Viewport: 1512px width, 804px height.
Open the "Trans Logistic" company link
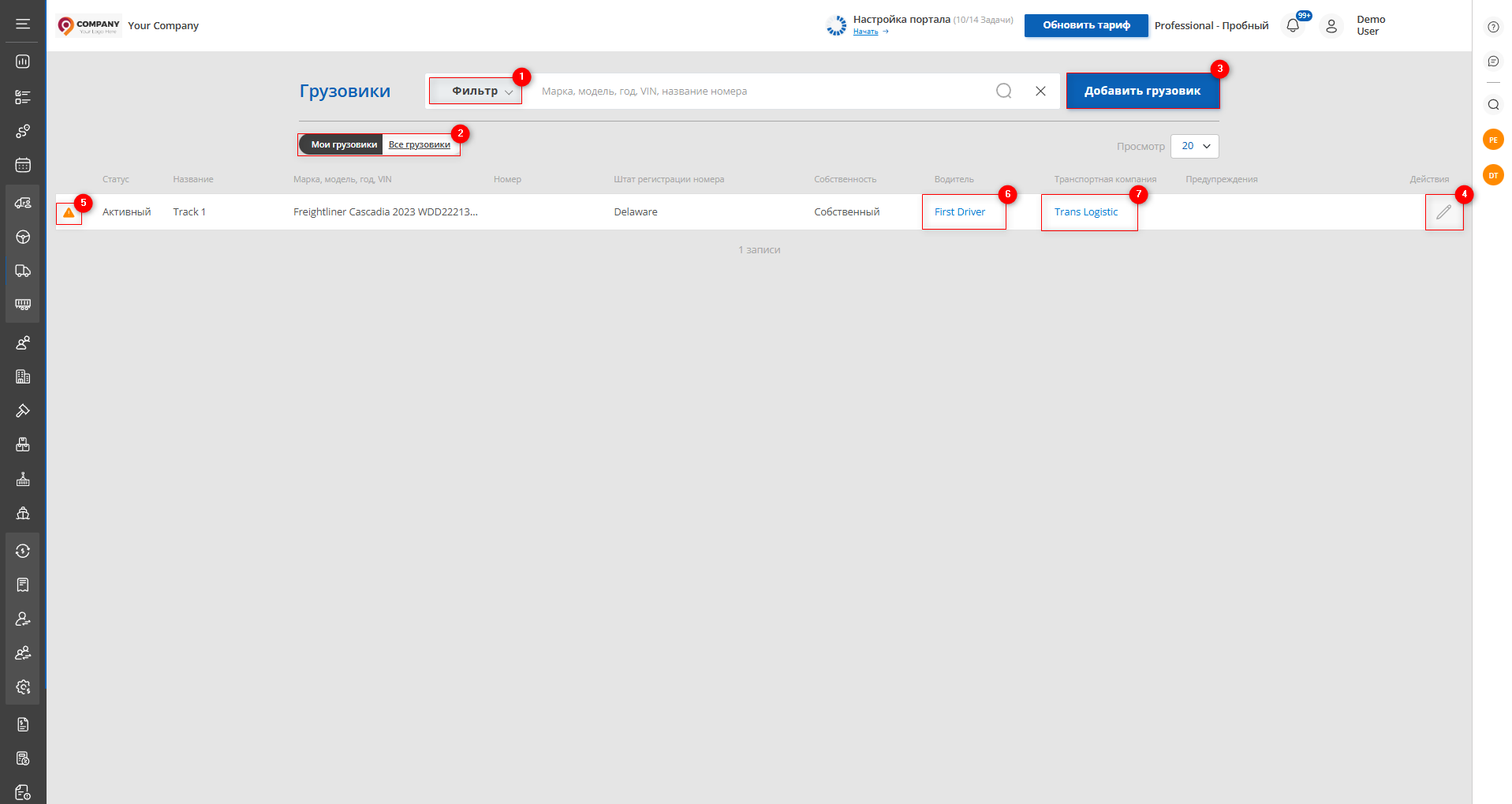coord(1085,212)
